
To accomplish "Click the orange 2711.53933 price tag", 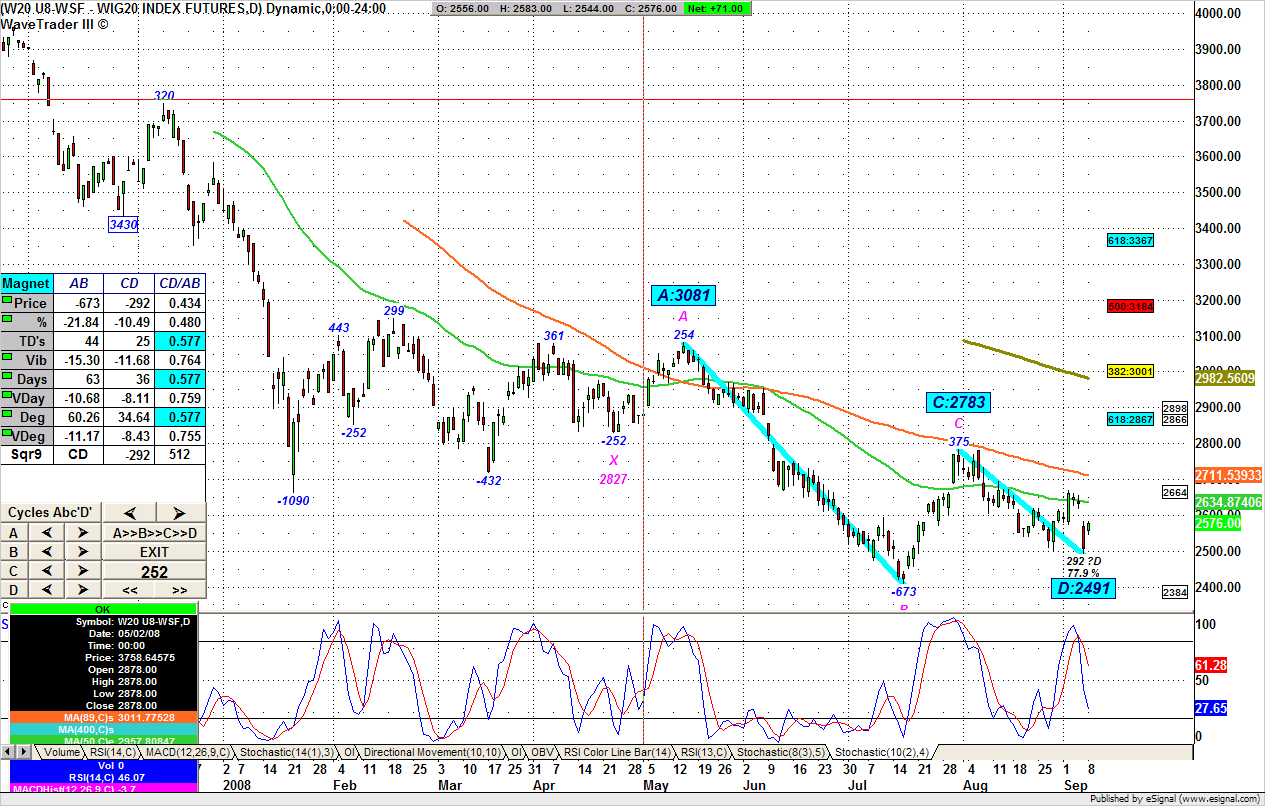I will pos(1229,475).
